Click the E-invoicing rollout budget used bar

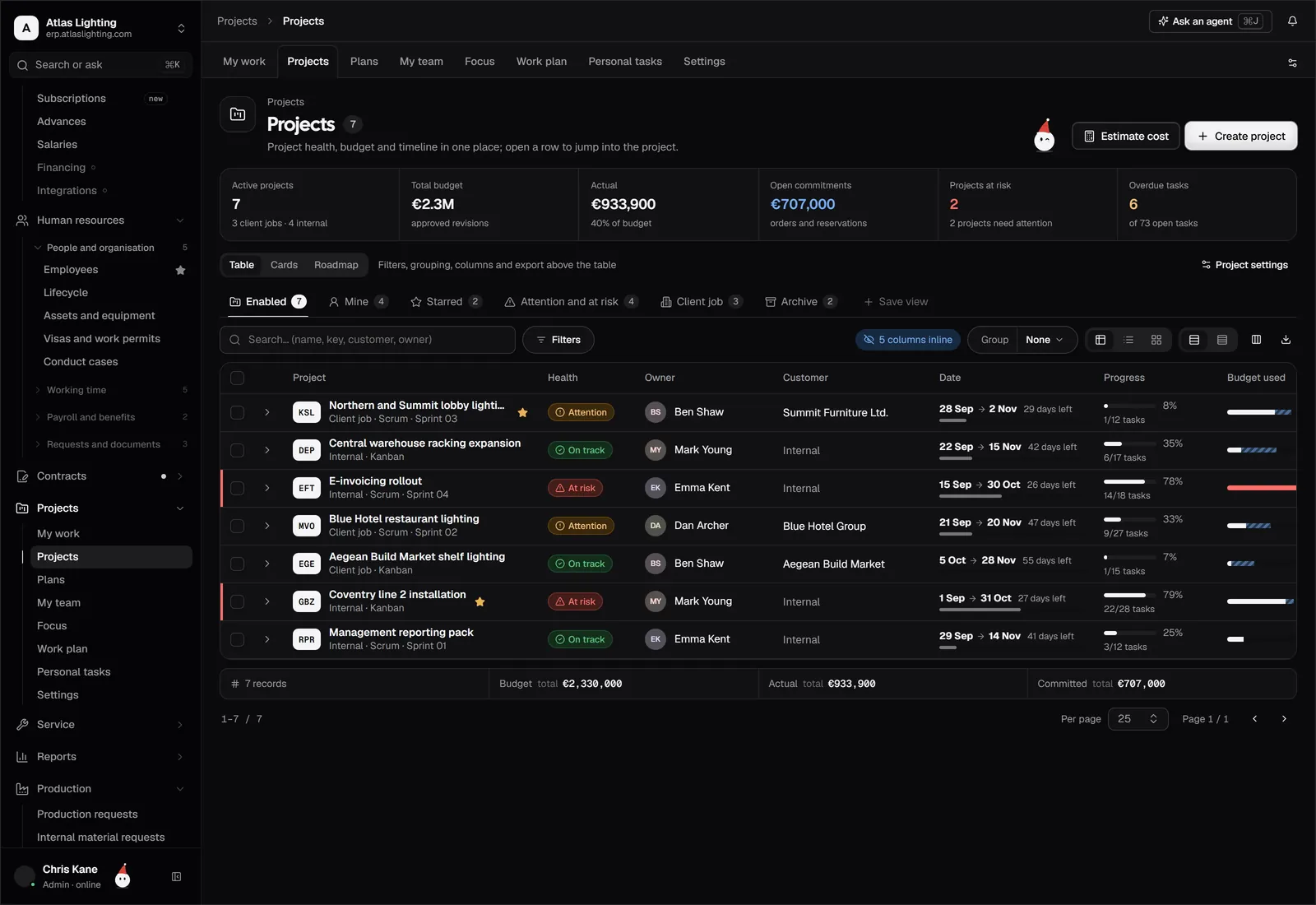pos(1261,488)
